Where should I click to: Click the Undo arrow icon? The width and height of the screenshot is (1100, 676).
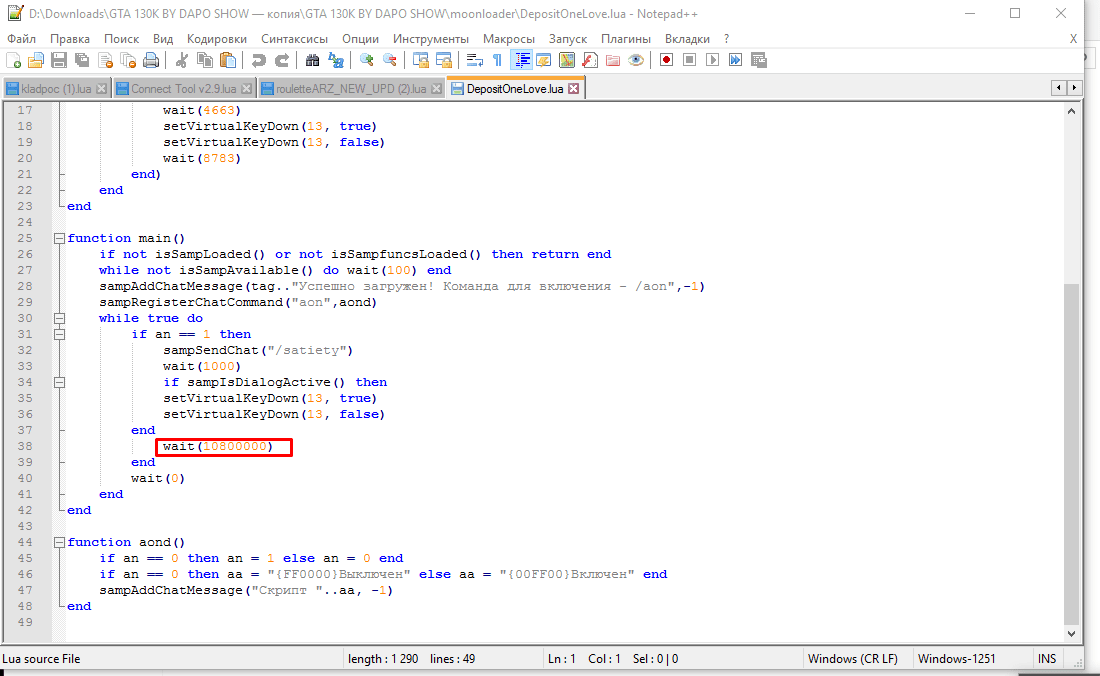tap(259, 60)
